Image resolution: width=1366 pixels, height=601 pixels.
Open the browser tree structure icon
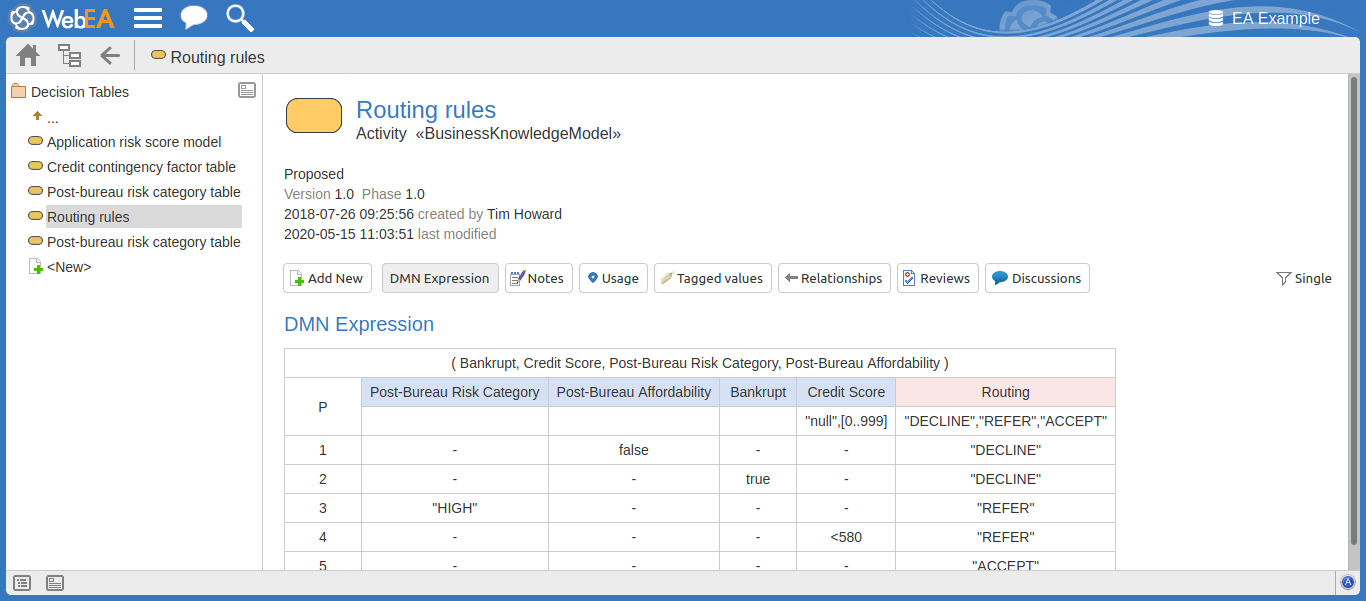[69, 56]
